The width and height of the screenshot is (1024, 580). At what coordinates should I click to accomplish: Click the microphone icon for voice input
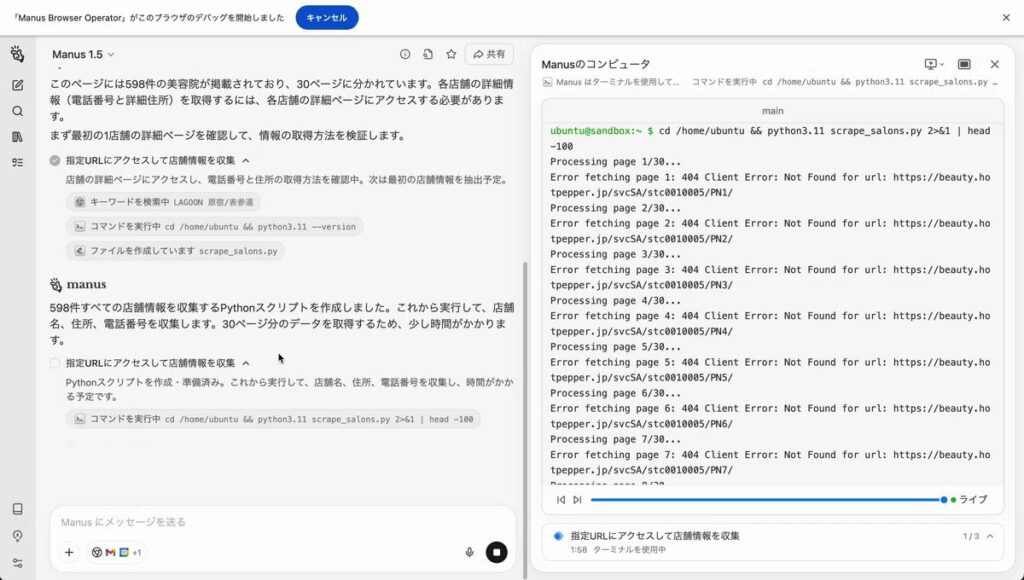[469, 552]
